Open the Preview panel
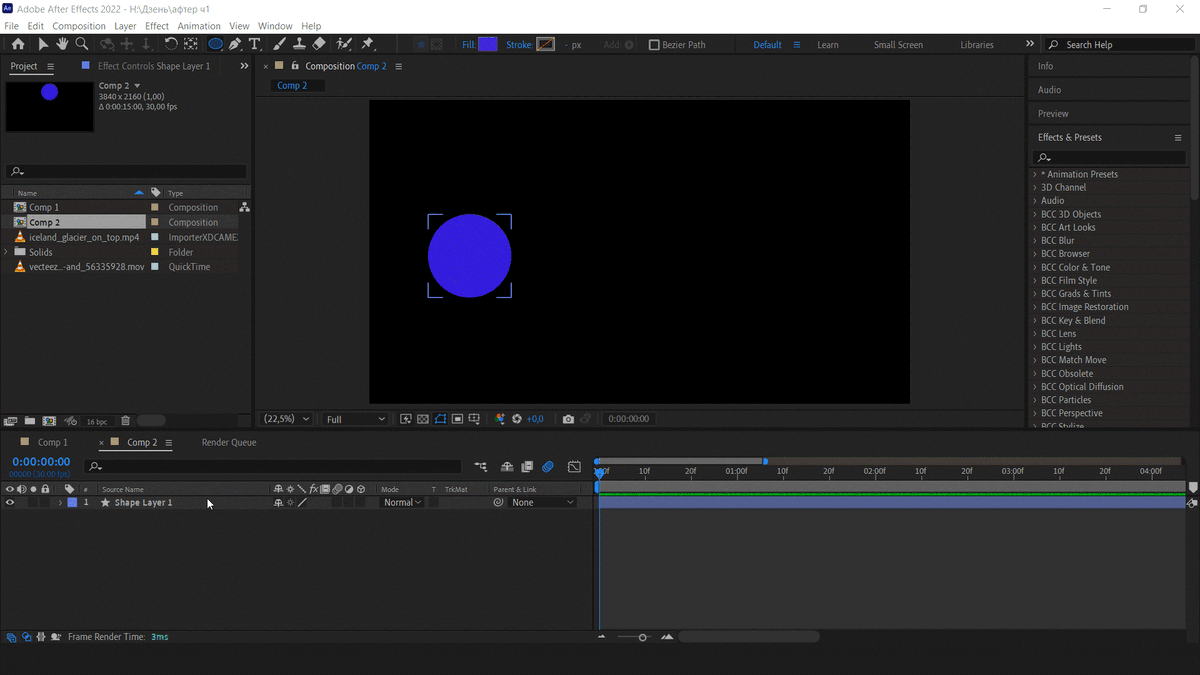 coord(1053,113)
